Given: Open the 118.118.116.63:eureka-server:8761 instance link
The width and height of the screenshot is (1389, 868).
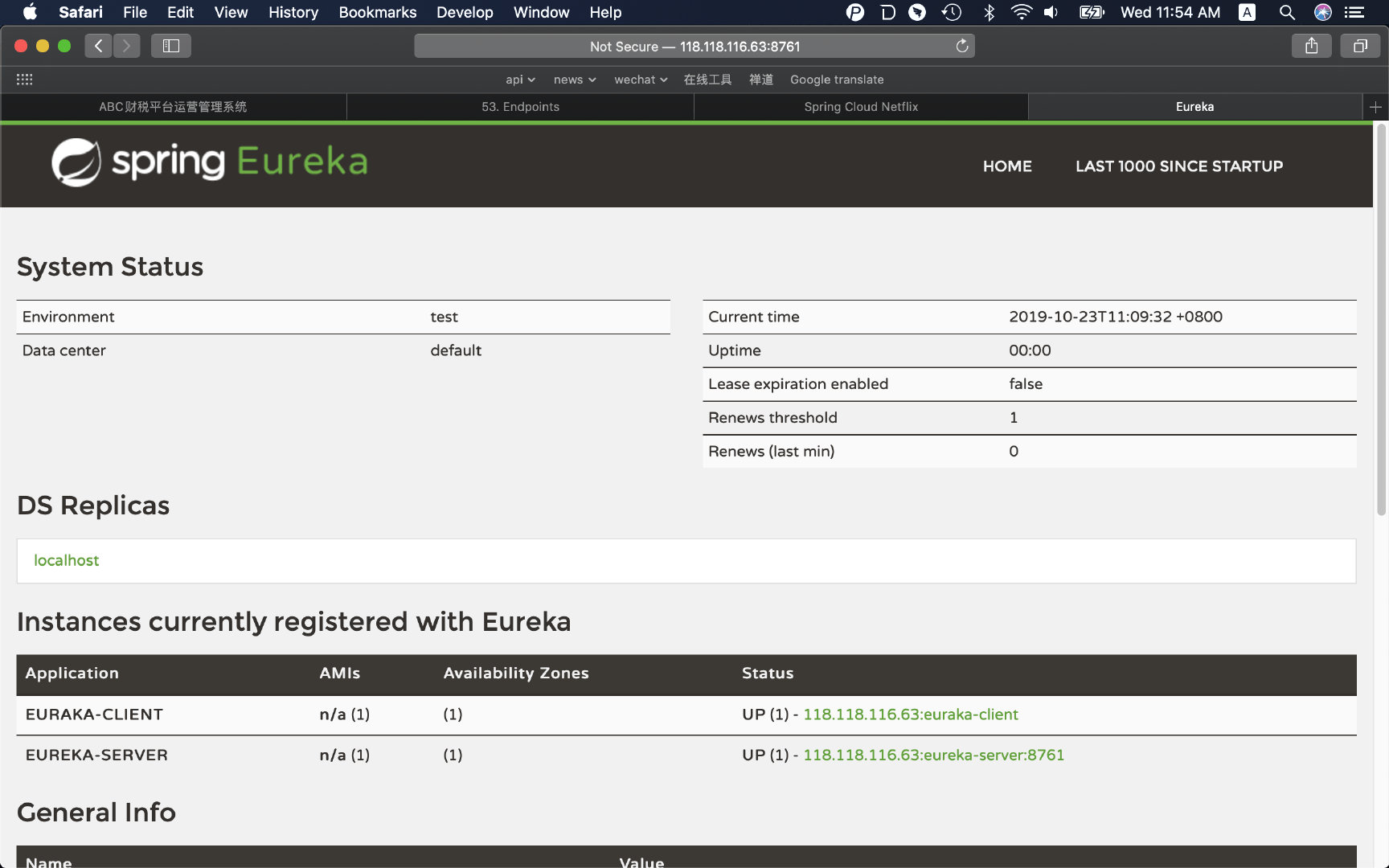Looking at the screenshot, I should pyautogui.click(x=934, y=755).
